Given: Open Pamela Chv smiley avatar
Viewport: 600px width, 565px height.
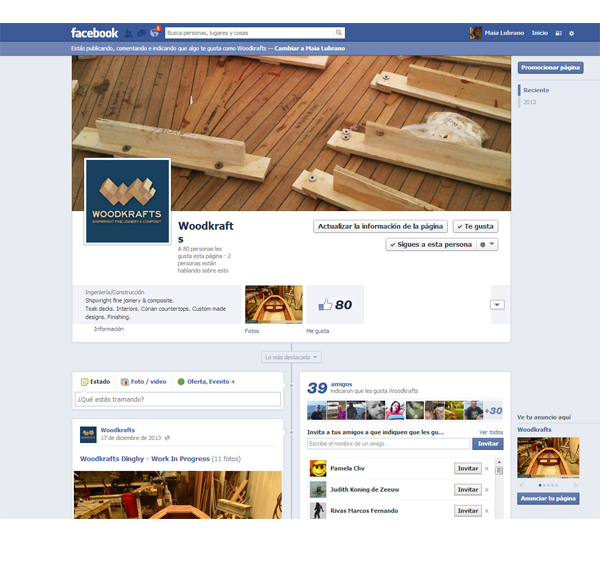Looking at the screenshot, I should (318, 469).
